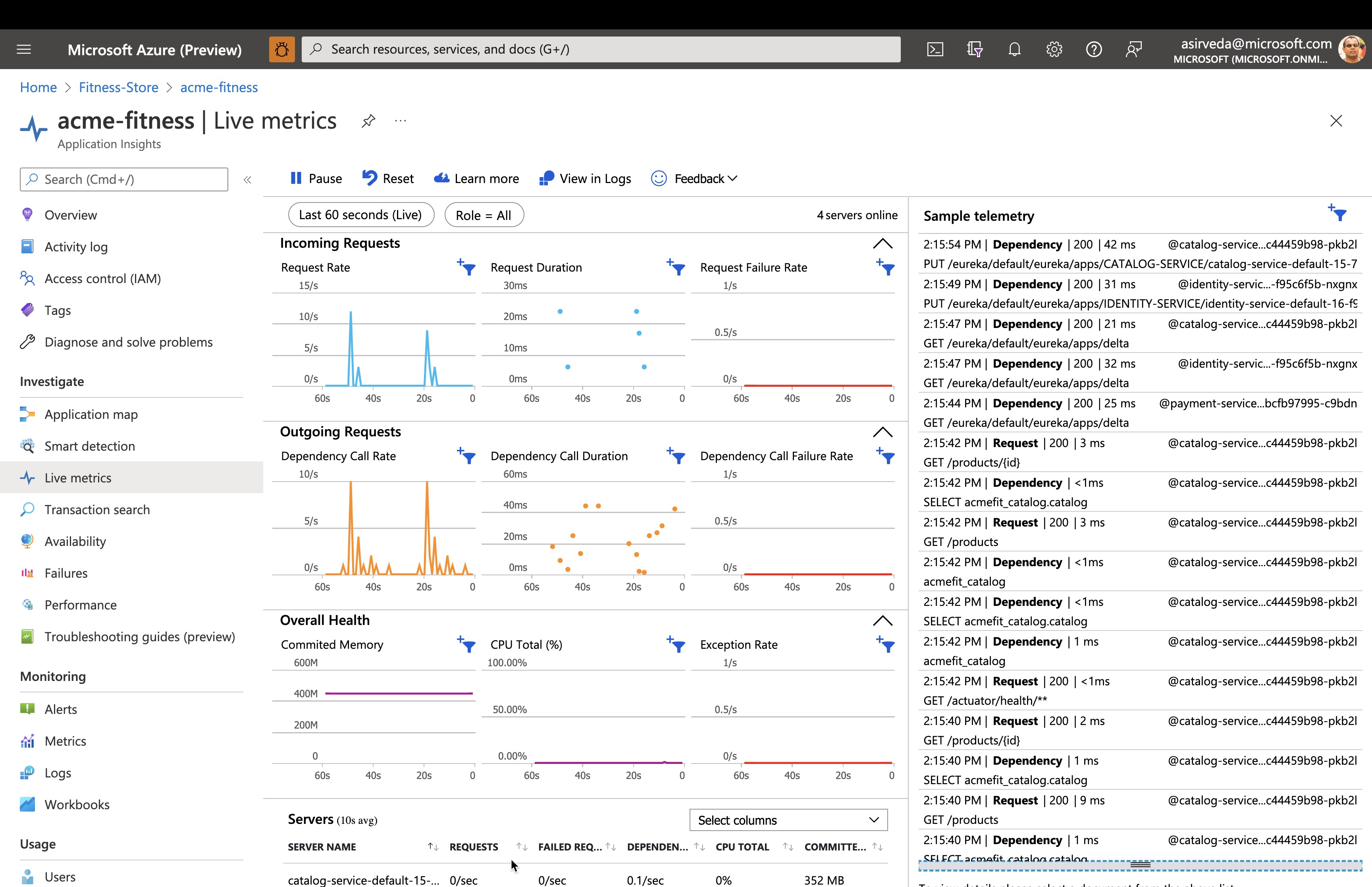This screenshot has height=887, width=1372.
Task: Collapse the Overall Health section
Action: pyautogui.click(x=883, y=620)
